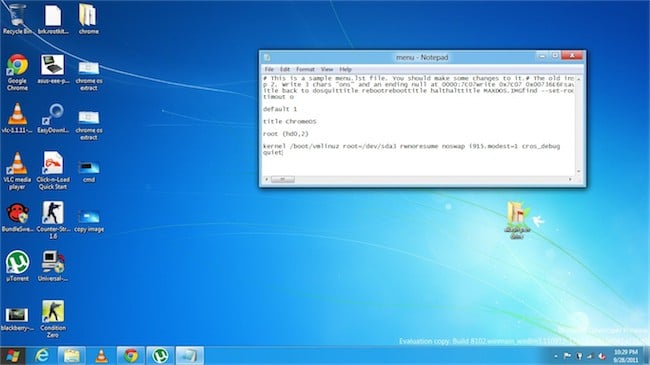
Task: Activate the Notepad taskbar button
Action: click(x=190, y=355)
